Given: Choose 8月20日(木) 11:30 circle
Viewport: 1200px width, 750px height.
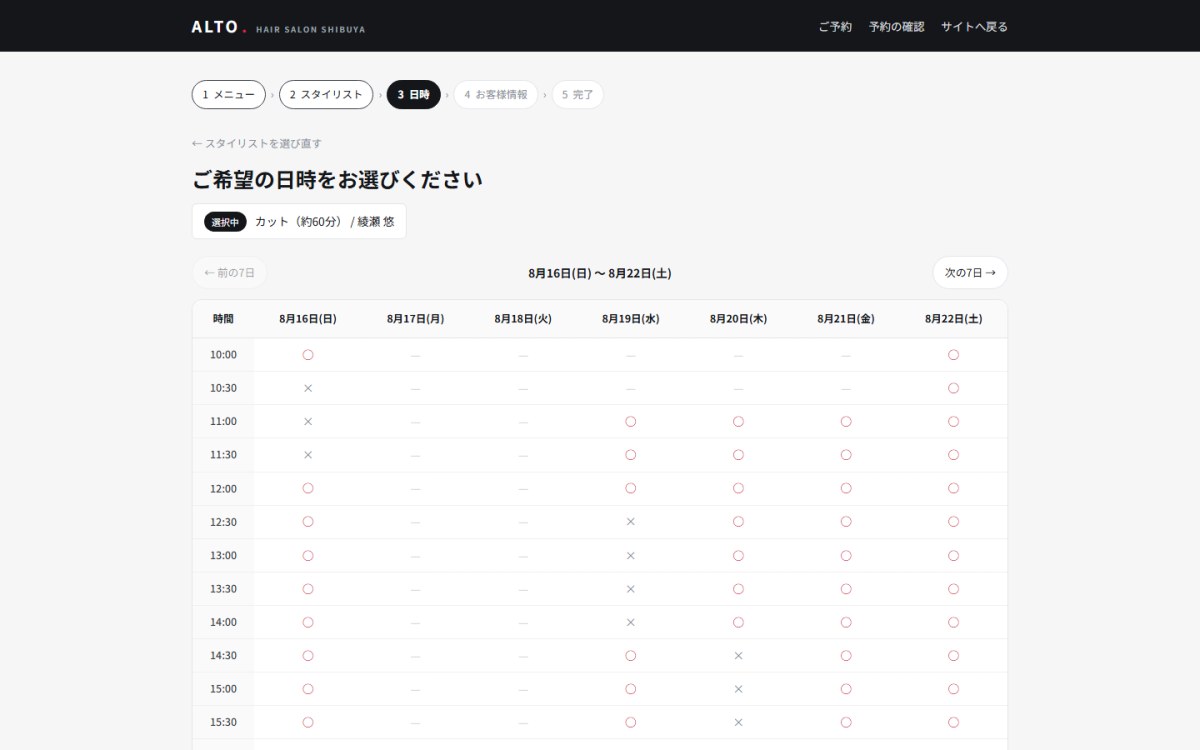Looking at the screenshot, I should click(x=738, y=455).
